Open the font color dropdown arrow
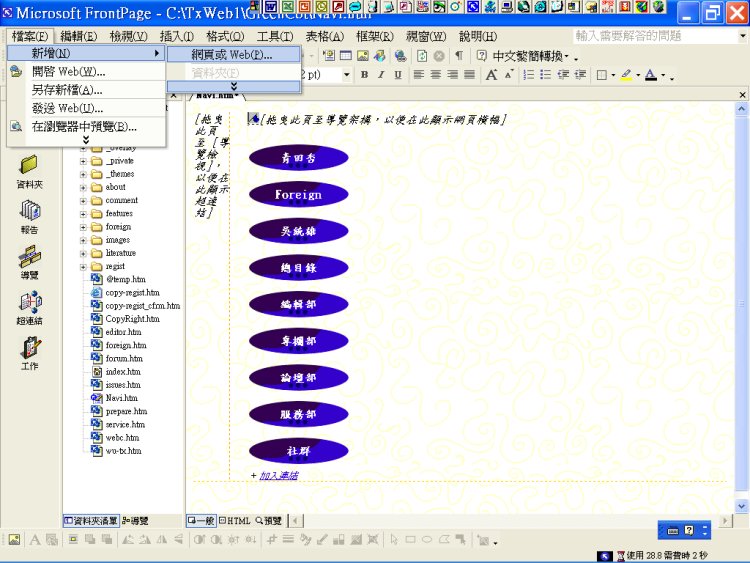The image size is (750, 563). coord(663,76)
